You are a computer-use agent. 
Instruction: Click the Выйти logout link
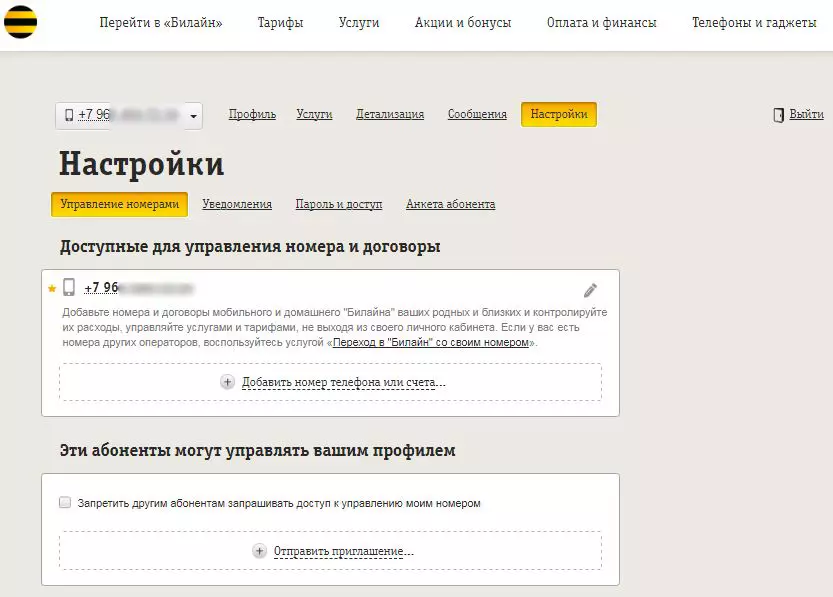click(806, 115)
